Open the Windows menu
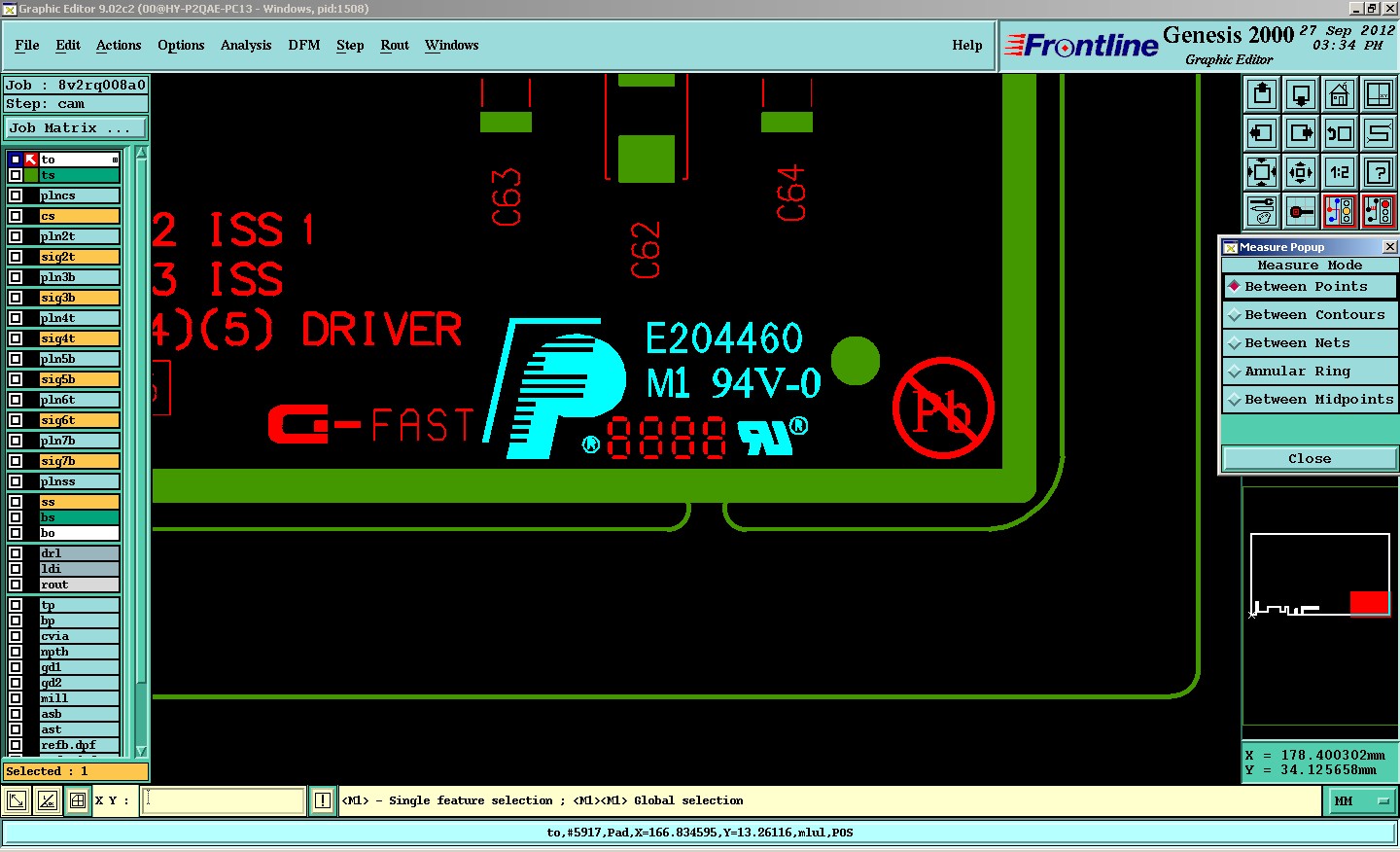This screenshot has width=1400, height=852. click(452, 46)
